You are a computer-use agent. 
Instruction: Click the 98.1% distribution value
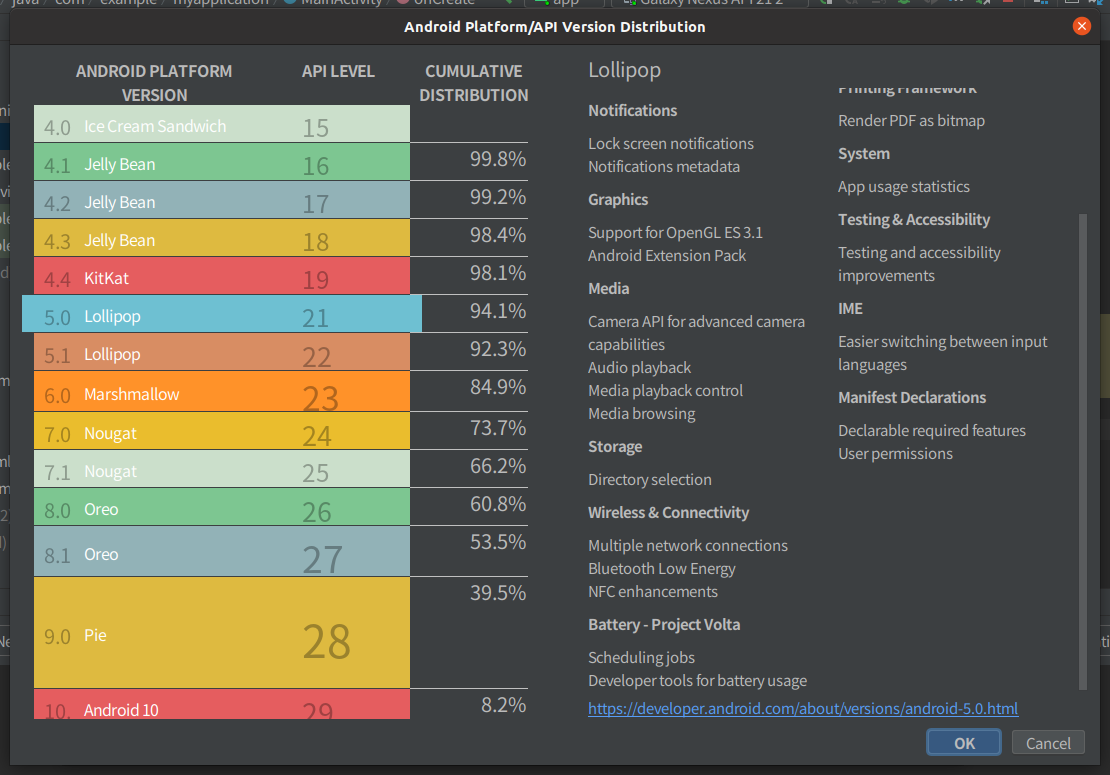tap(498, 273)
